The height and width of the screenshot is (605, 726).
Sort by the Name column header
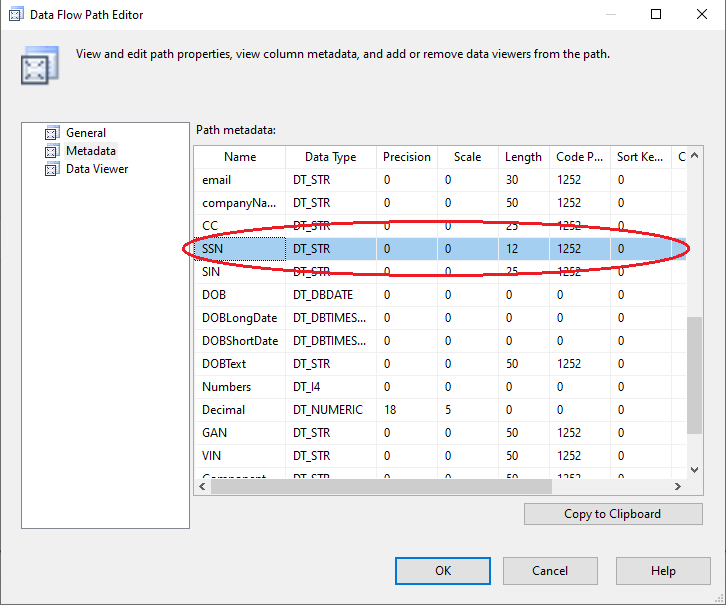tap(240, 157)
